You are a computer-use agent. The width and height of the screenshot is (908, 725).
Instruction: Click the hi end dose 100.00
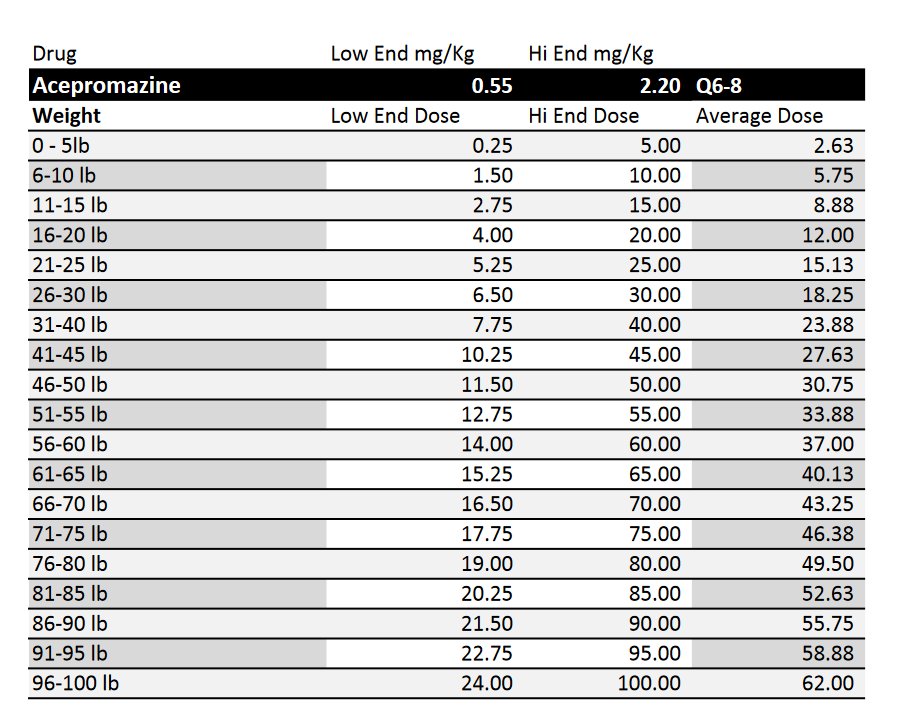click(x=650, y=684)
